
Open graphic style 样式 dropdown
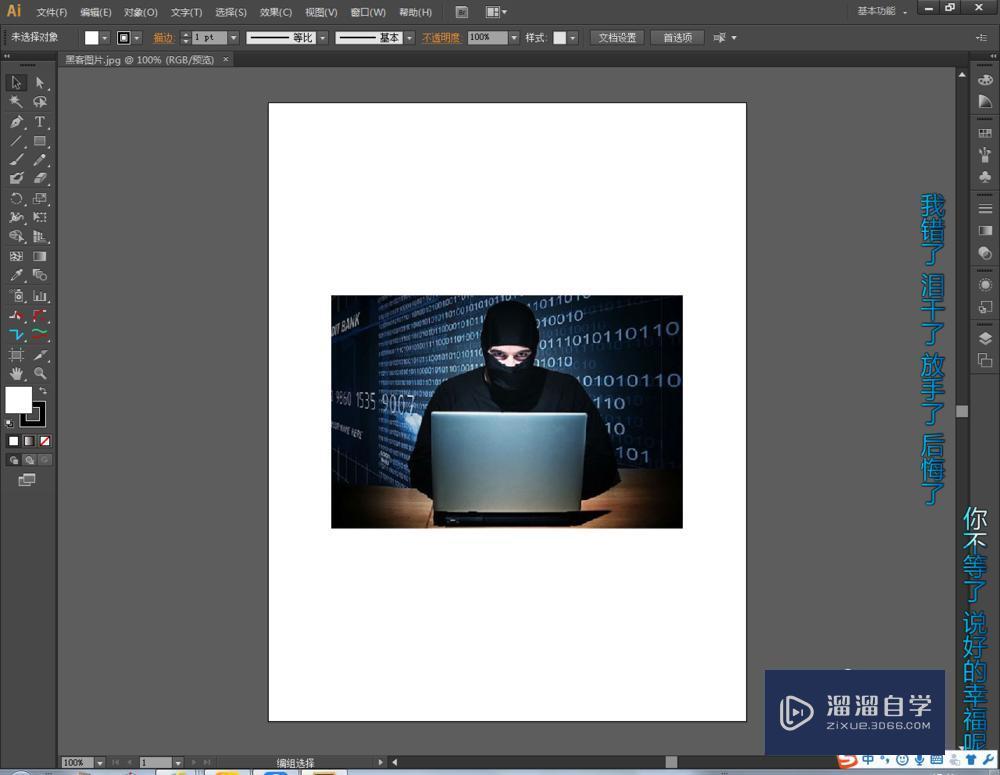(x=573, y=38)
